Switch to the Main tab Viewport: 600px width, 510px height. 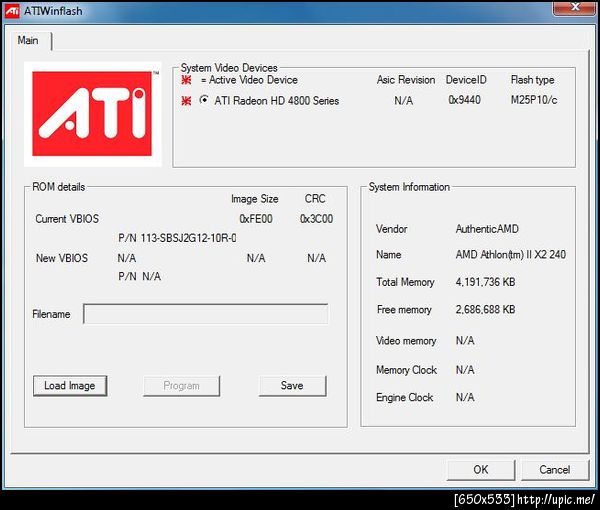pos(28,40)
